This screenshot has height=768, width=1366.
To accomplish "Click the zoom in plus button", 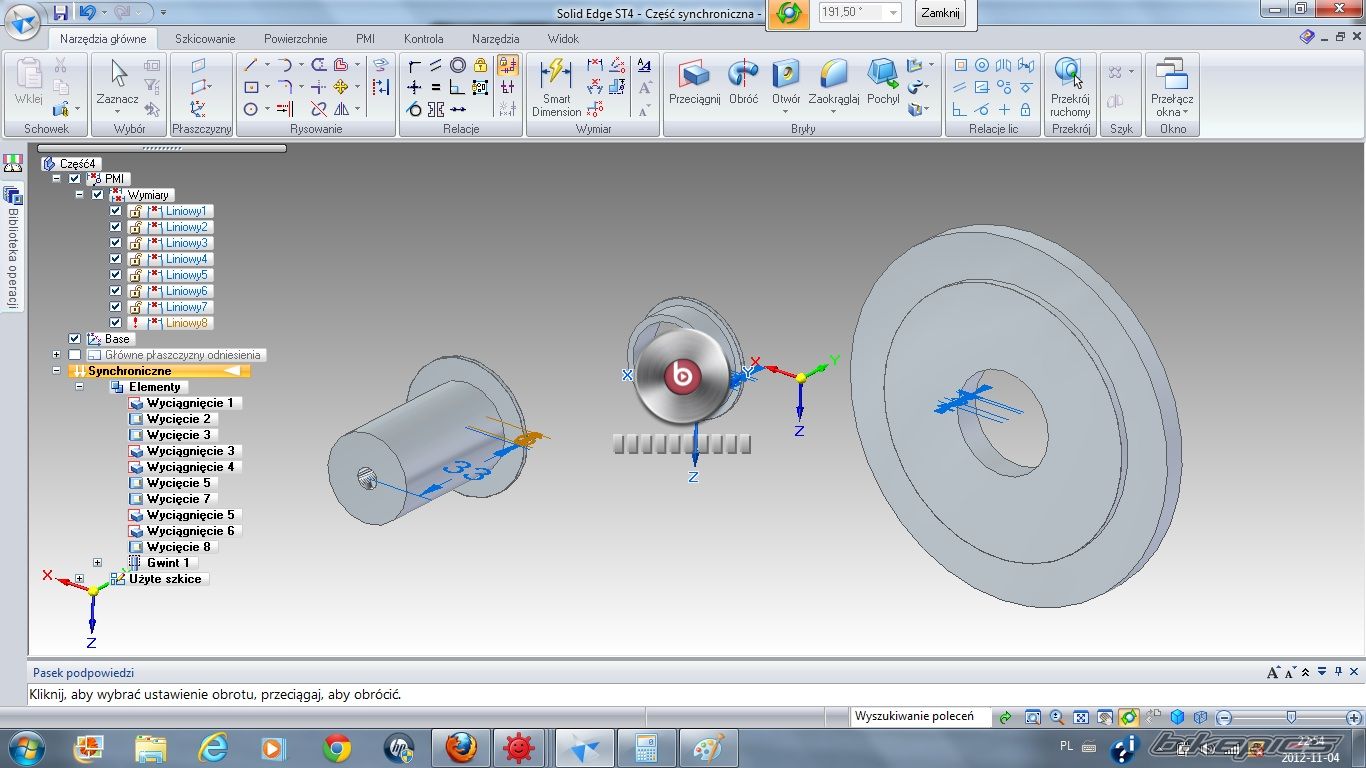I will (1353, 717).
